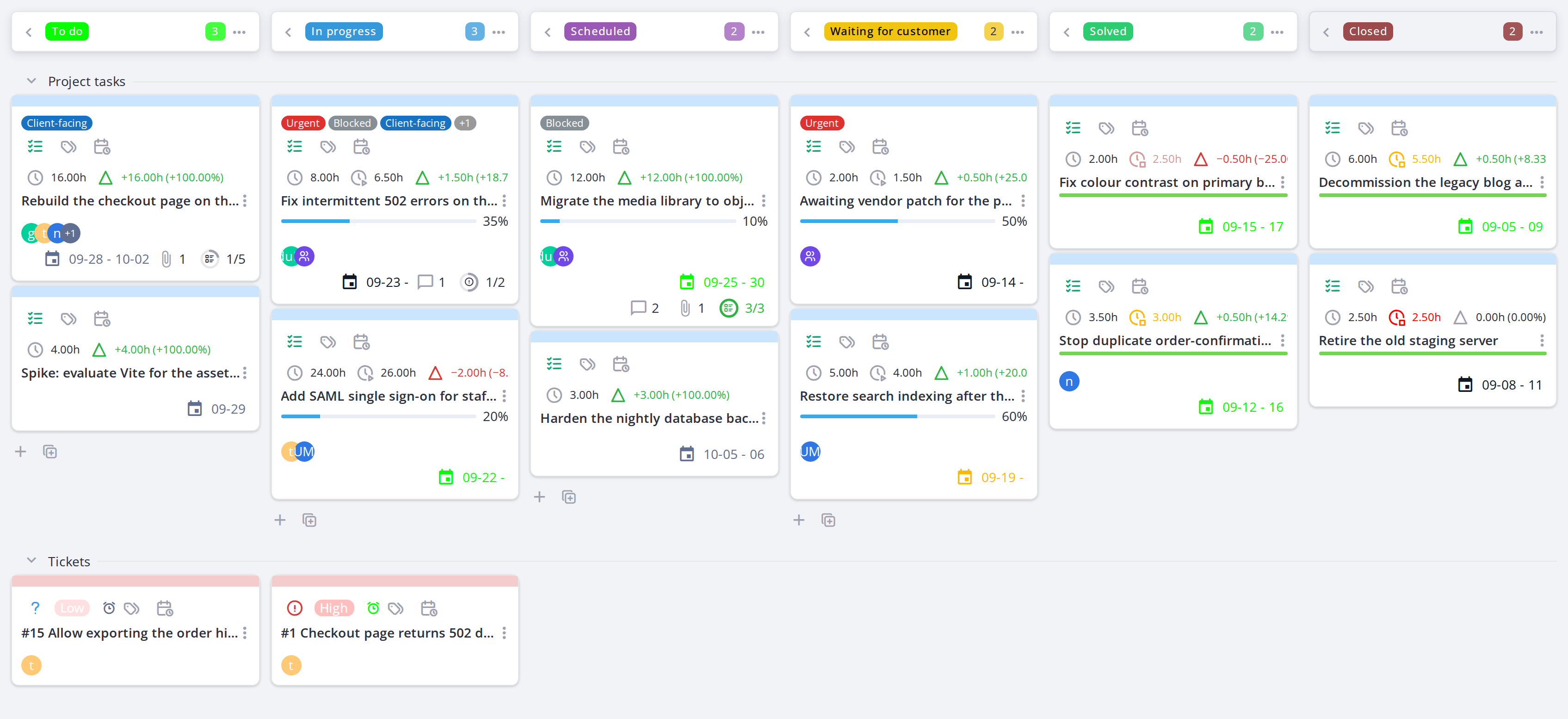Collapse the Closed column arrow
1568x719 pixels.
tap(1327, 32)
